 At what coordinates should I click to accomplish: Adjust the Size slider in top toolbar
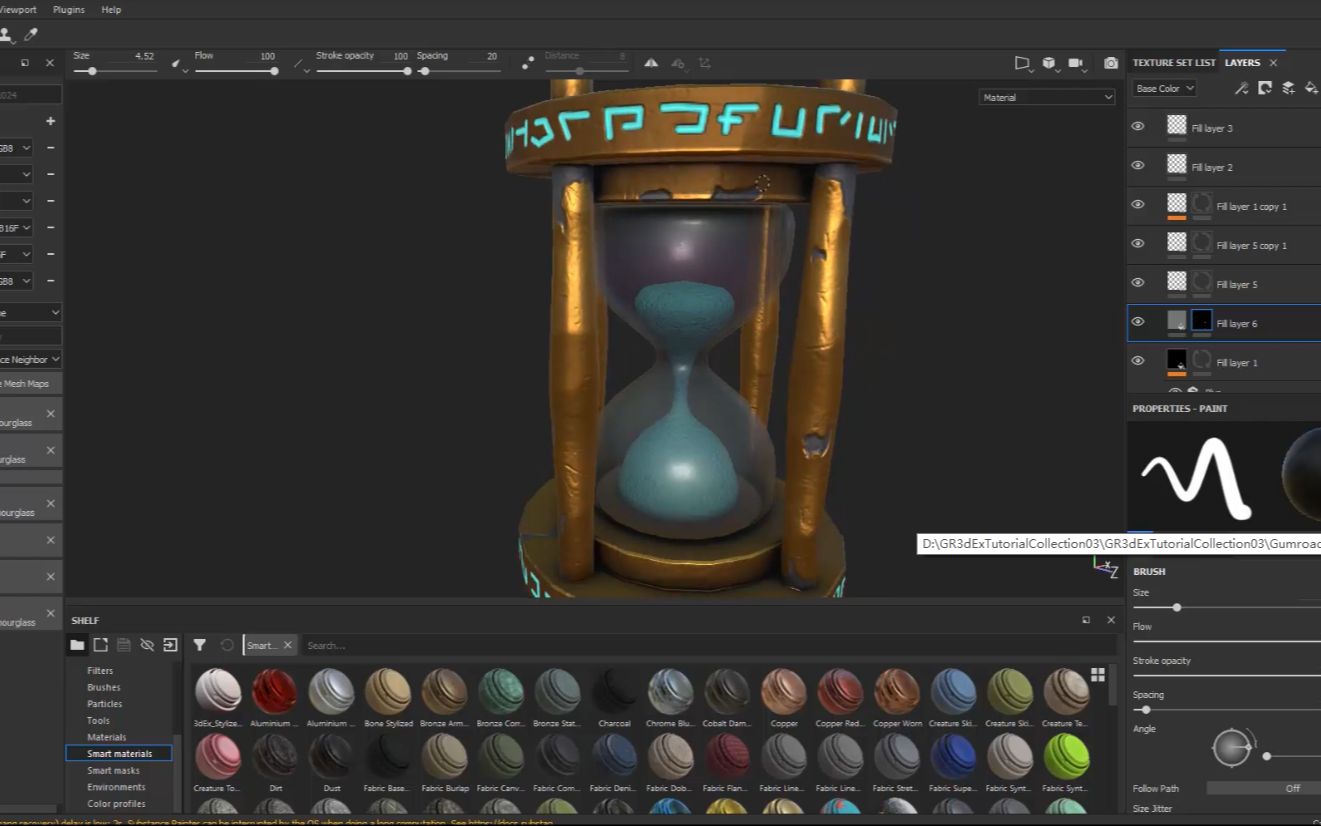click(113, 71)
